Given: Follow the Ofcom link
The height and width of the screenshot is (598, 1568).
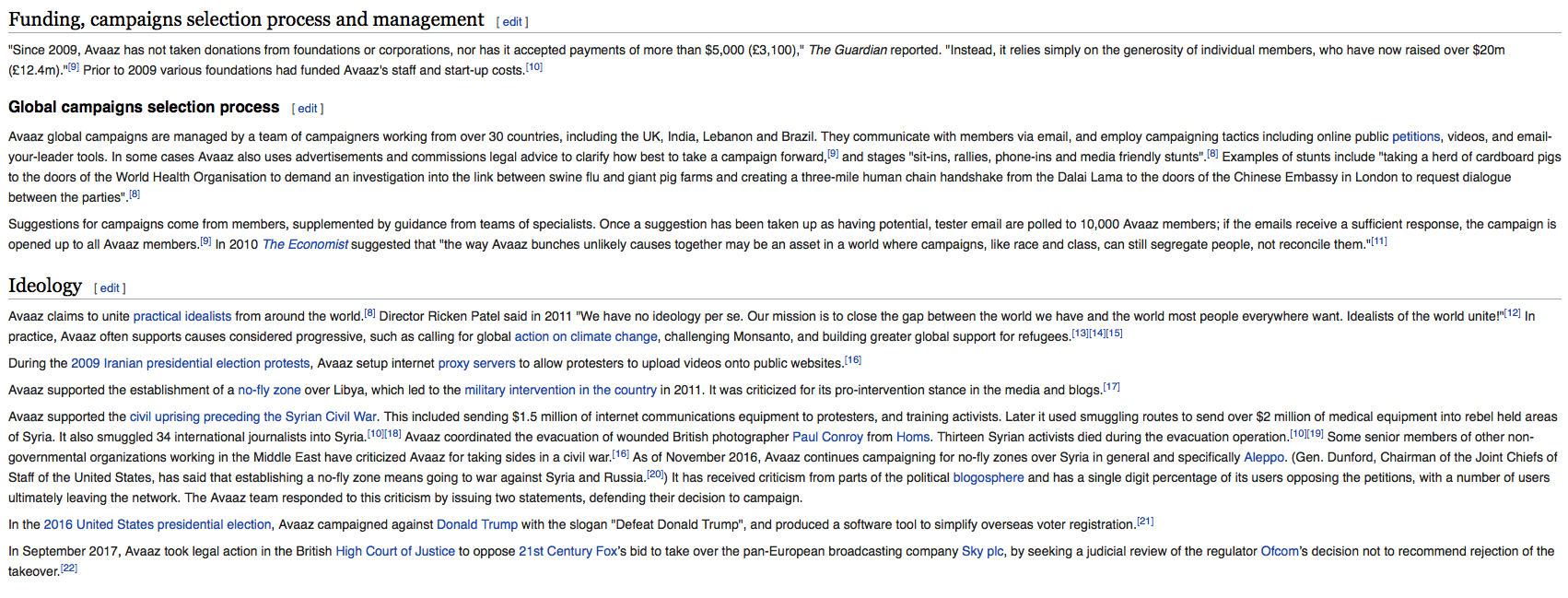Looking at the screenshot, I should (x=1280, y=551).
